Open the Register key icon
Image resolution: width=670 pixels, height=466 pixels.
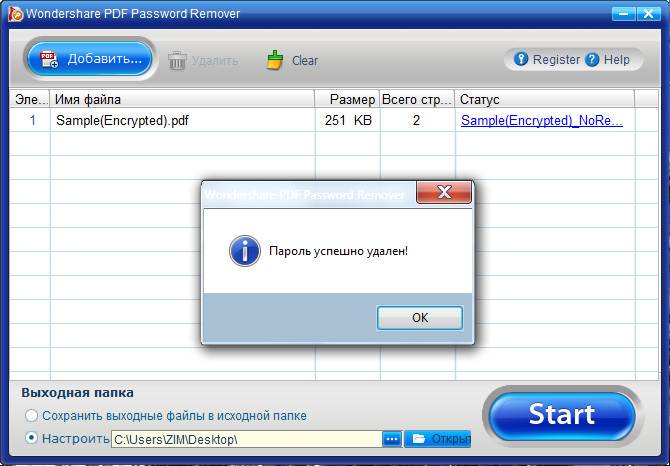521,59
